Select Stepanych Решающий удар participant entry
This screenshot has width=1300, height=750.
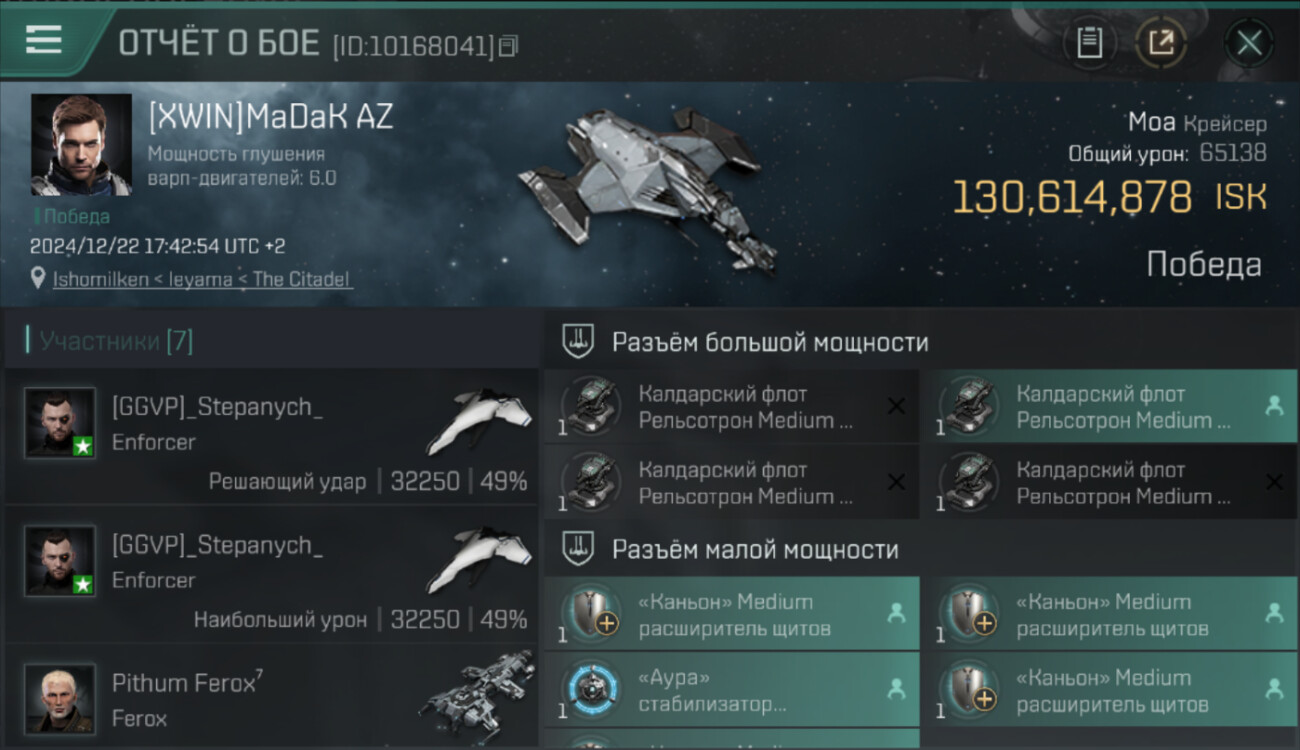[x=272, y=436]
